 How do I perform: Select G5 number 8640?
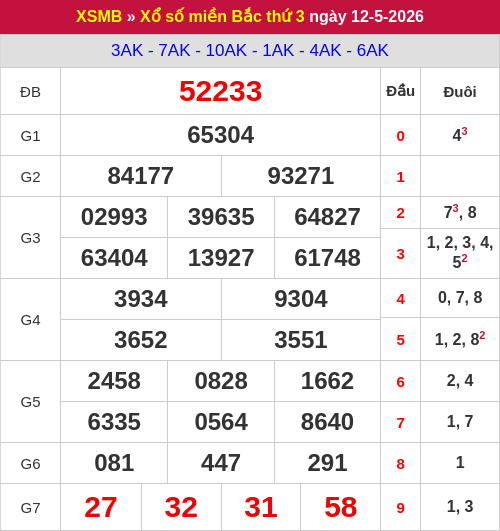pos(327,422)
